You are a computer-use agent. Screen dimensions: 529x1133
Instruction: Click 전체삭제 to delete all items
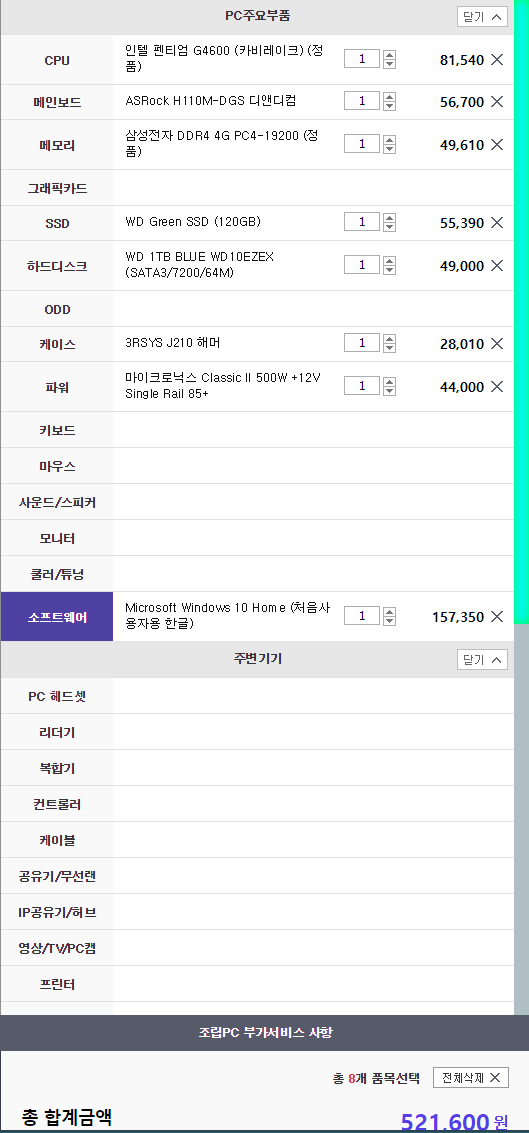pos(470,1077)
